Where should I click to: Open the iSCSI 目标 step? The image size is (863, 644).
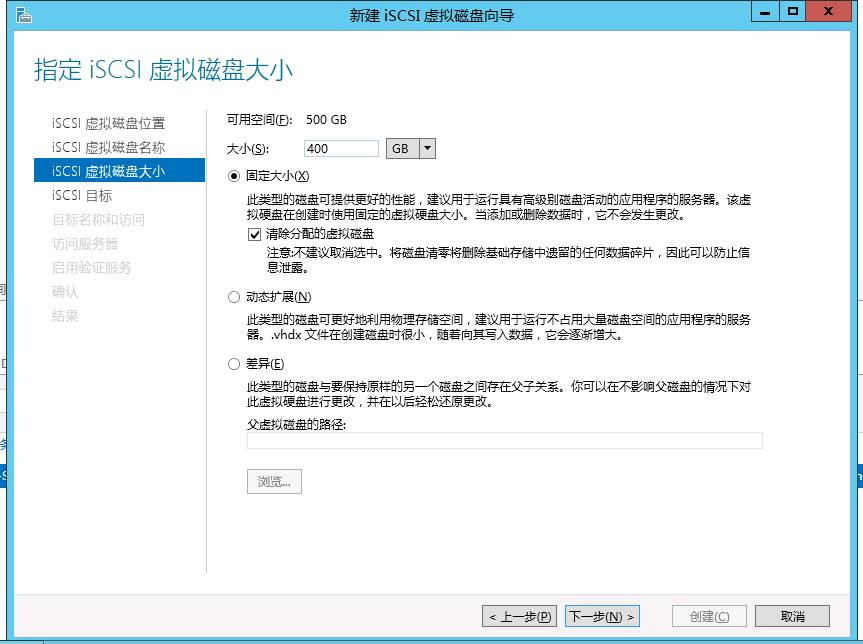tap(81, 195)
